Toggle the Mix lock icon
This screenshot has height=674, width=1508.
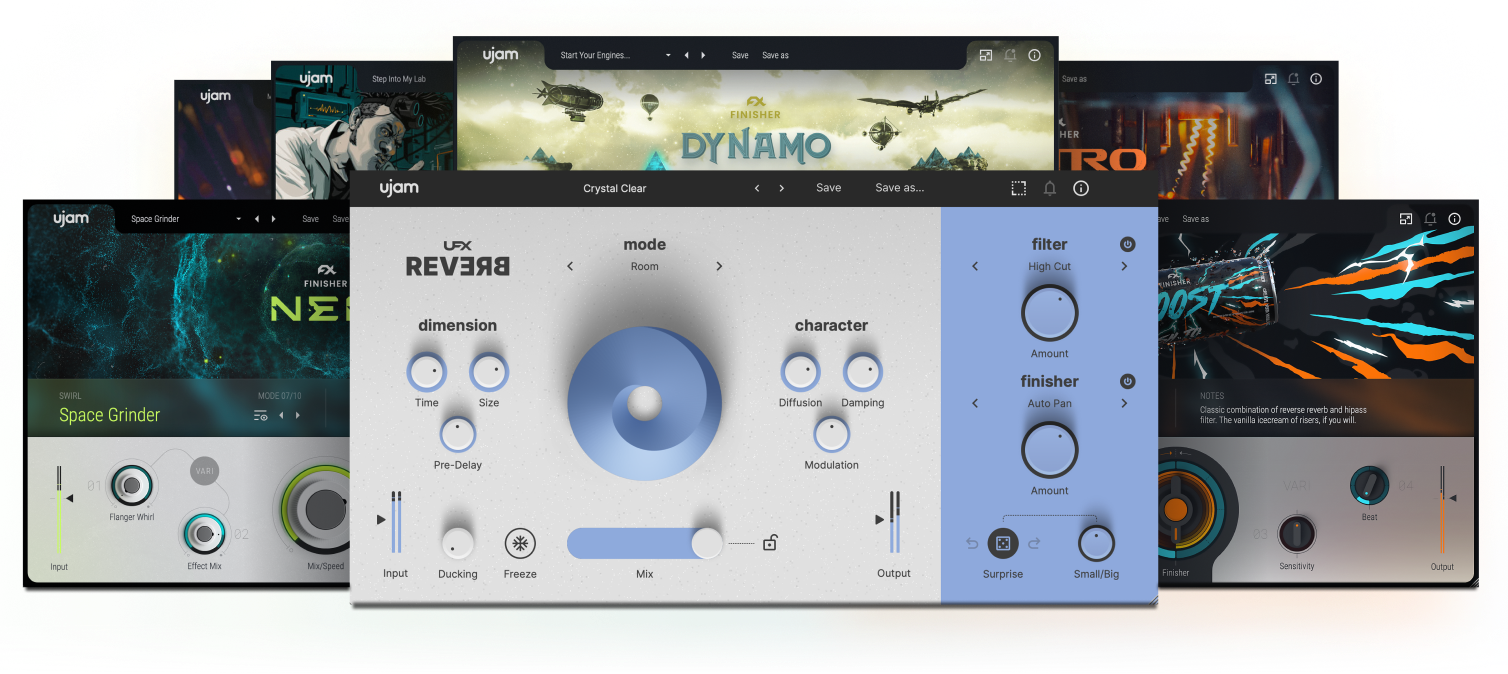[770, 543]
